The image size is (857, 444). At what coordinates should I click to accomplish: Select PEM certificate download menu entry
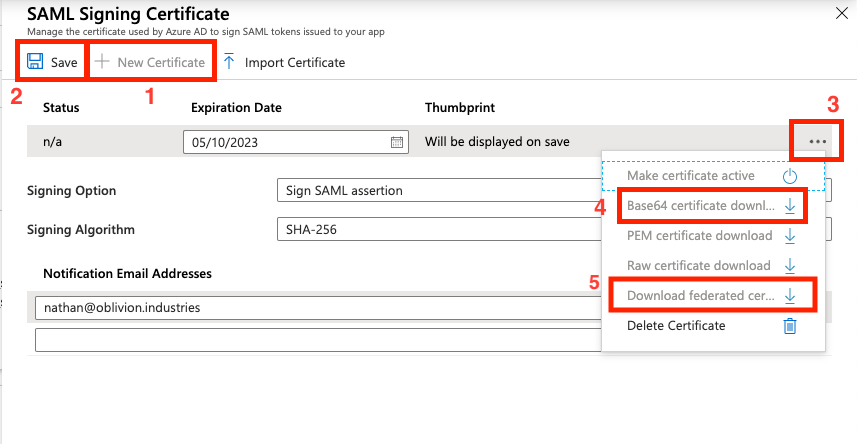click(699, 236)
